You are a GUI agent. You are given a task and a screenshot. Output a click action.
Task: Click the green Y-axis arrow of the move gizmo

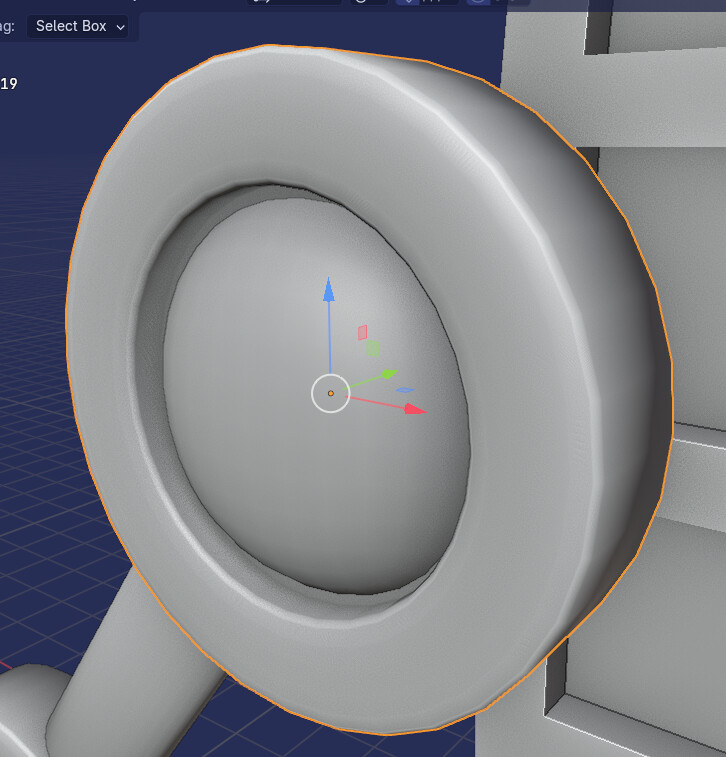tap(390, 374)
